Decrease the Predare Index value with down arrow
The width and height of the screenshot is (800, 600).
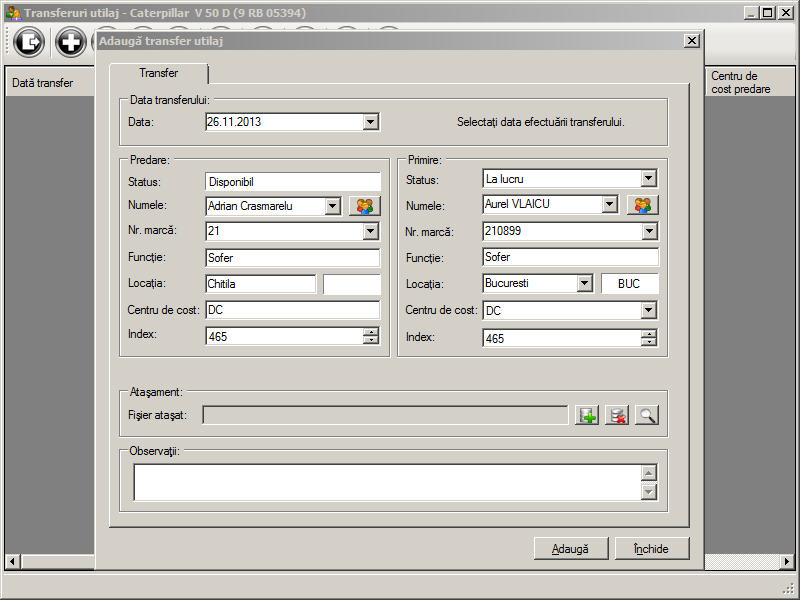coord(371,340)
